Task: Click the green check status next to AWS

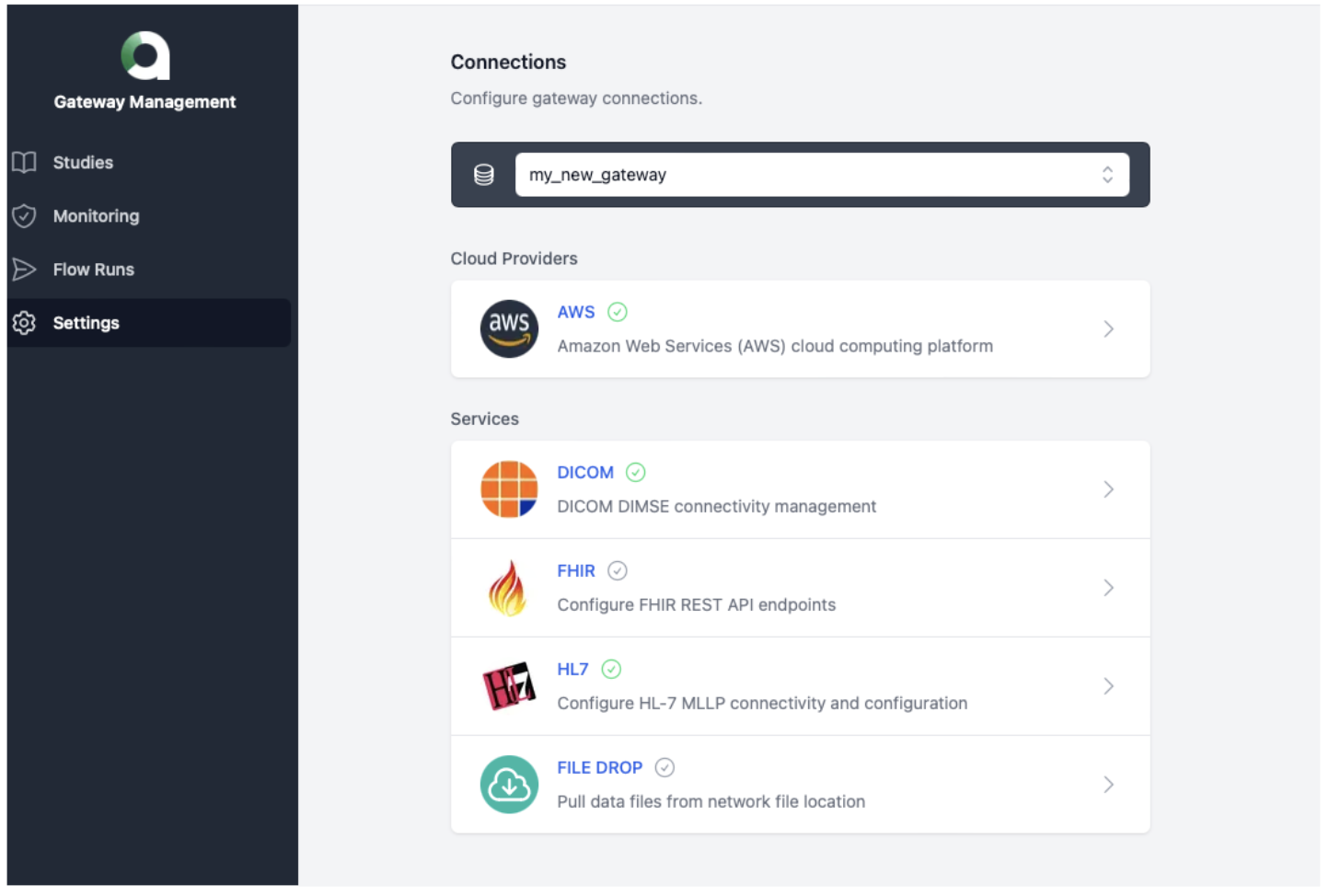Action: pos(618,312)
